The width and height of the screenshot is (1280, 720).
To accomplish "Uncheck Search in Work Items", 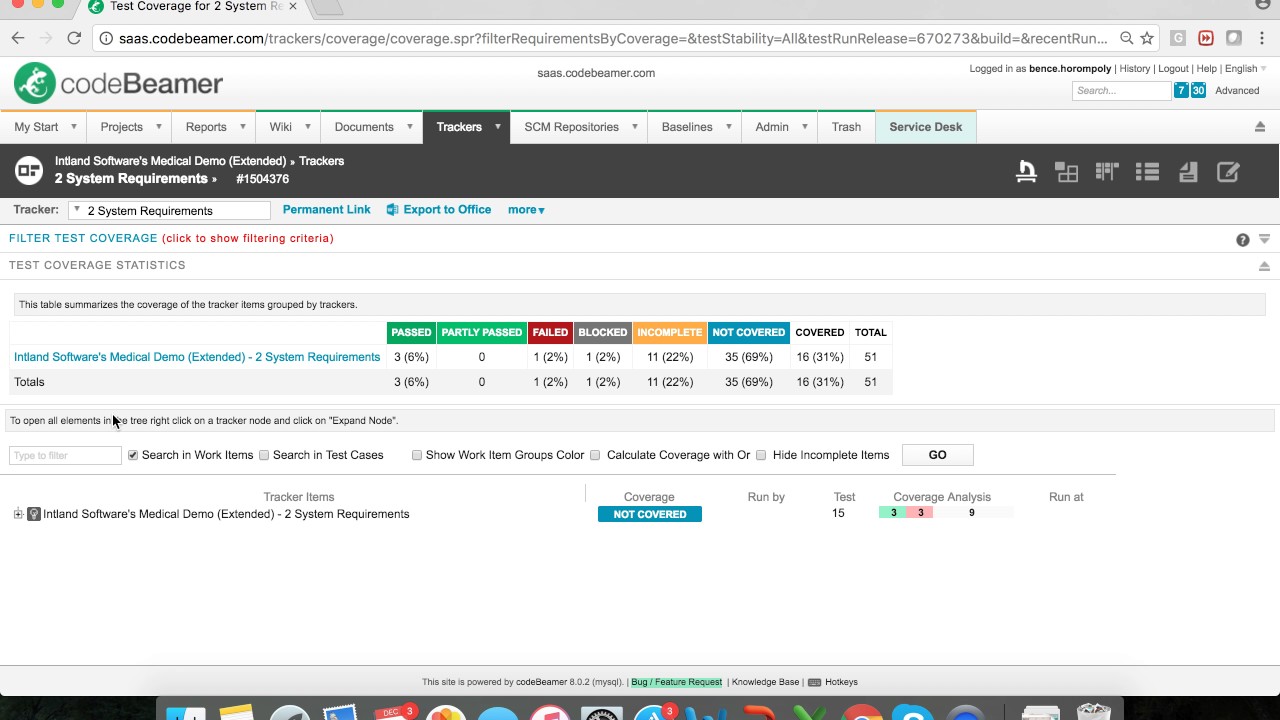I will click(x=132, y=455).
